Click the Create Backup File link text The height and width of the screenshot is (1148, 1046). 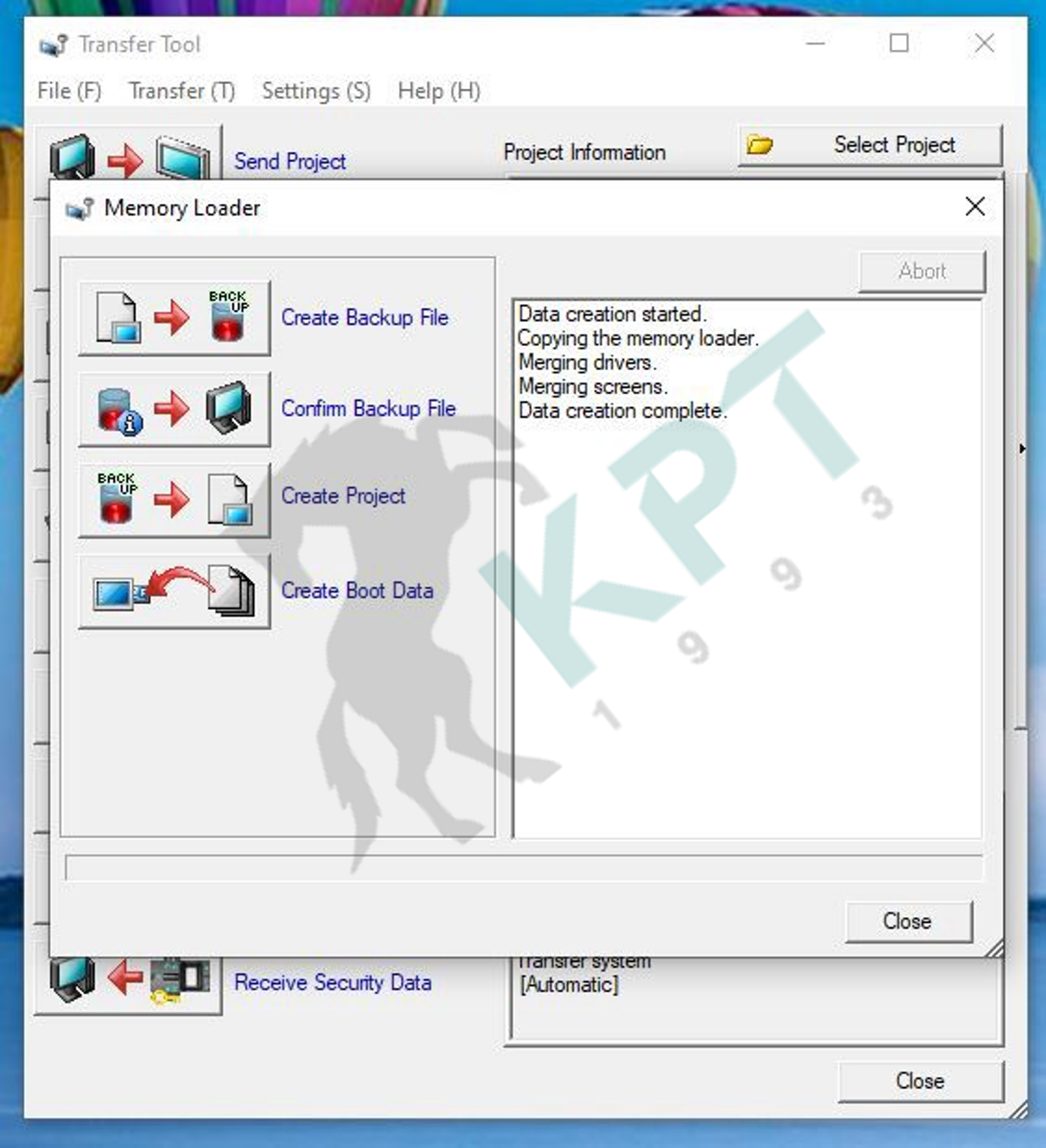tap(364, 318)
